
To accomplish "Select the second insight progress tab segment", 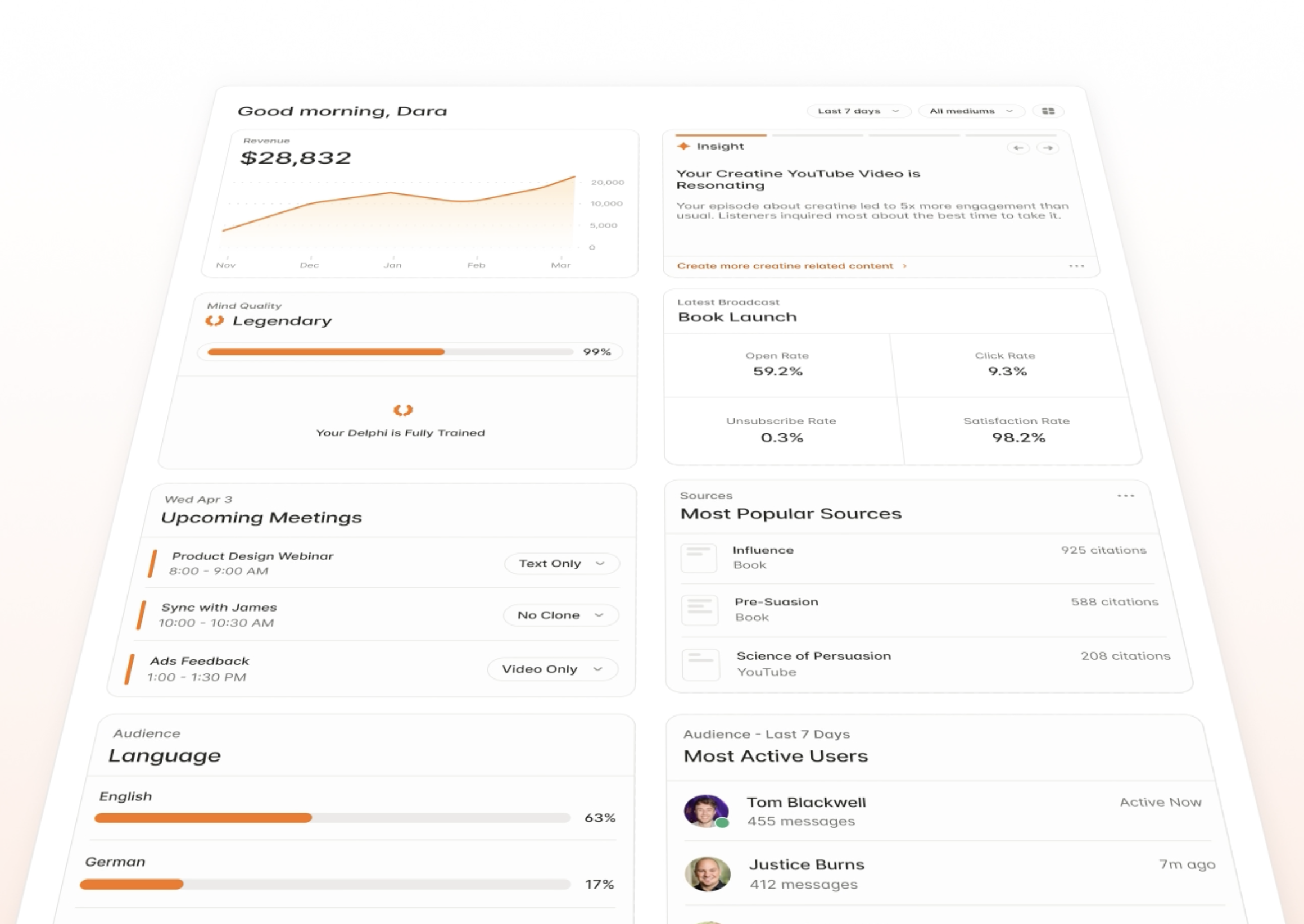I will tap(818, 135).
